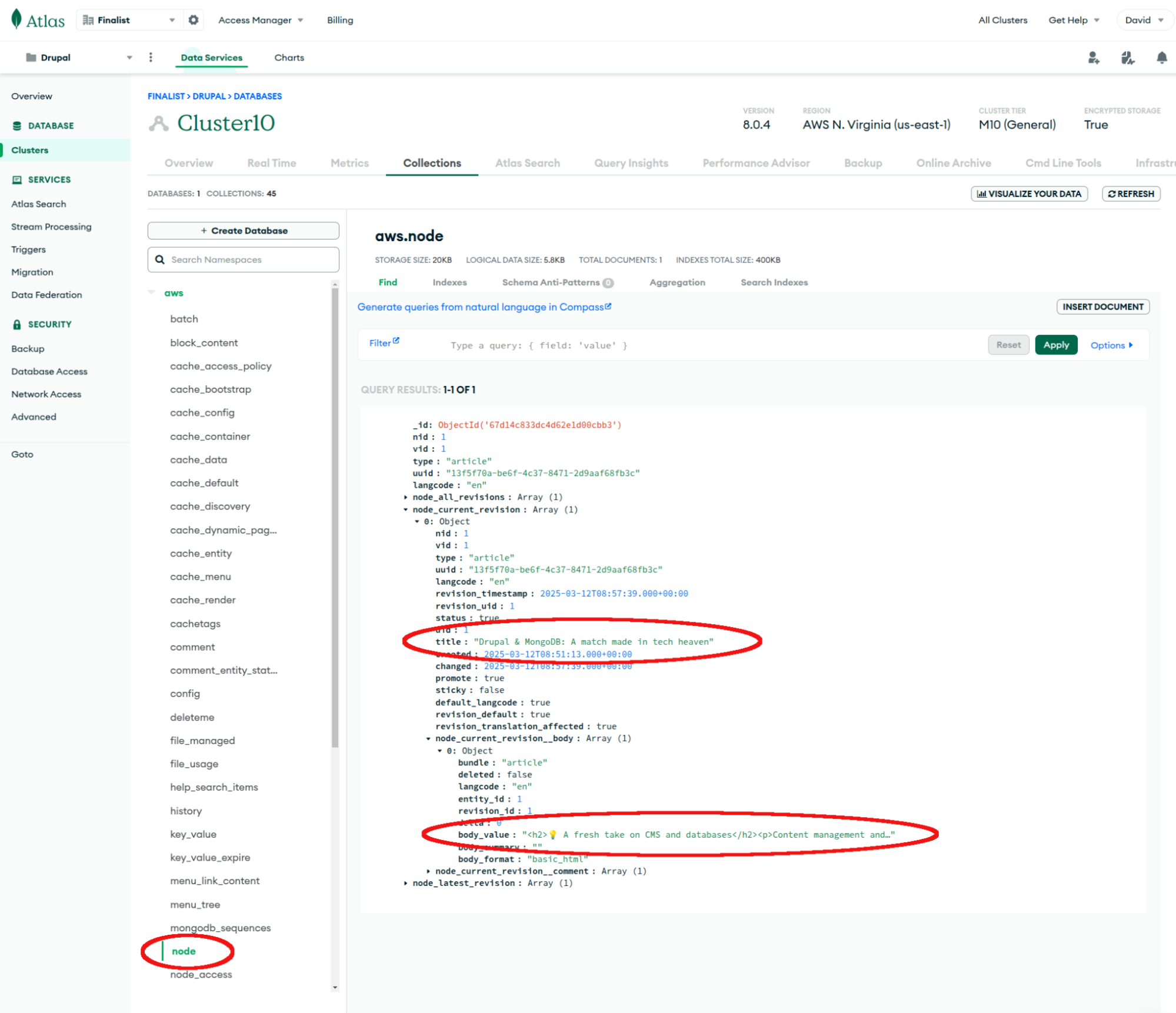Expand the query Options

click(1111, 345)
